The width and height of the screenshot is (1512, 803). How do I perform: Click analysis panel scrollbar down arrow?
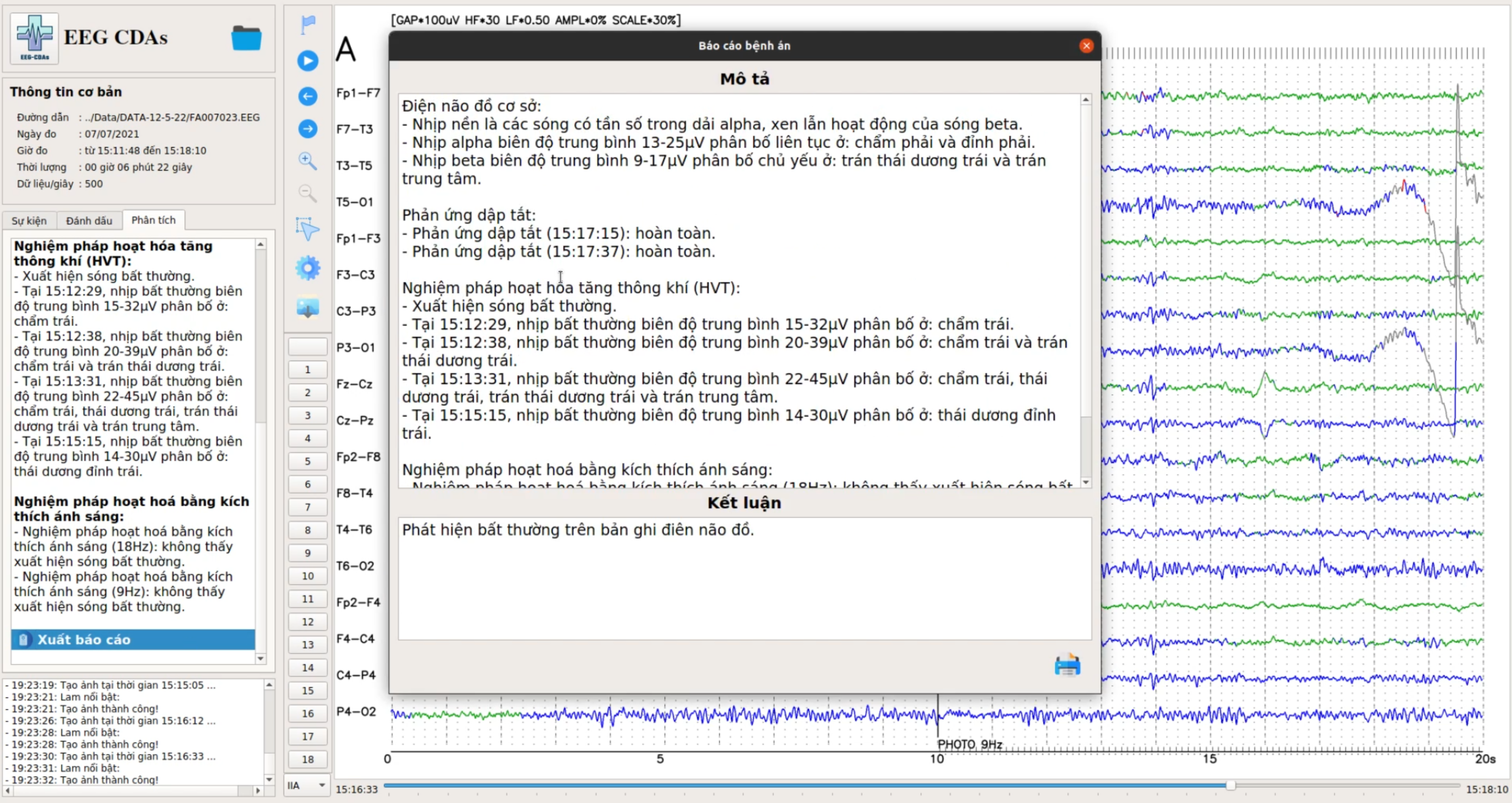pyautogui.click(x=261, y=659)
